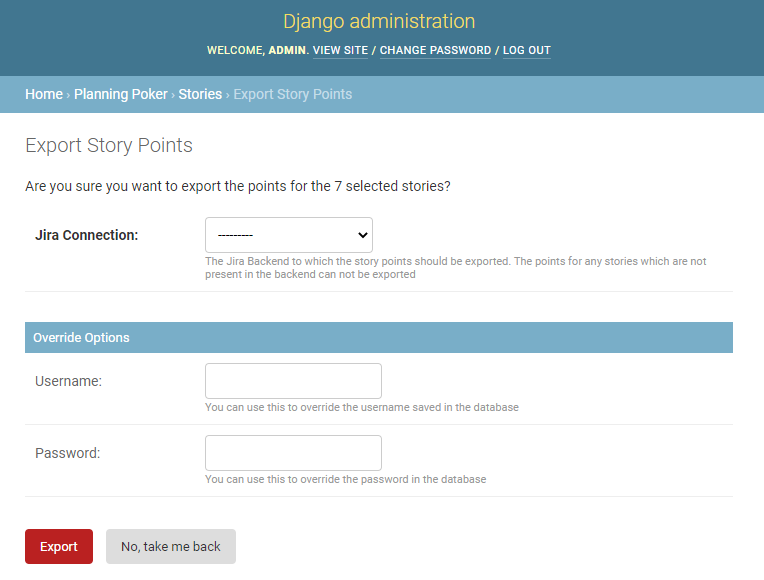Click the red Export button
764x580 pixels.
tap(59, 546)
